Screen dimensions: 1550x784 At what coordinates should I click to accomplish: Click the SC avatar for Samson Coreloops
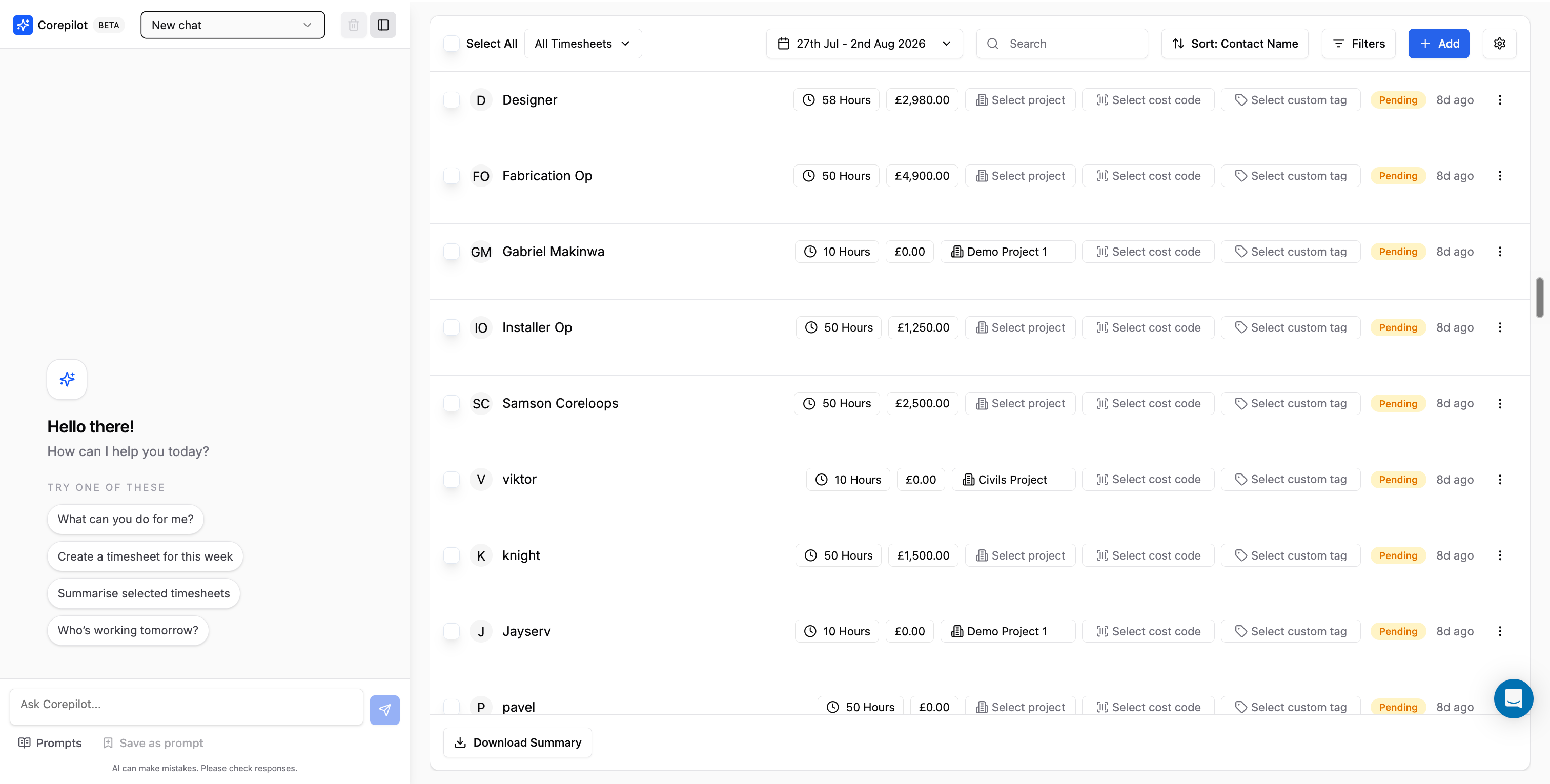481,403
